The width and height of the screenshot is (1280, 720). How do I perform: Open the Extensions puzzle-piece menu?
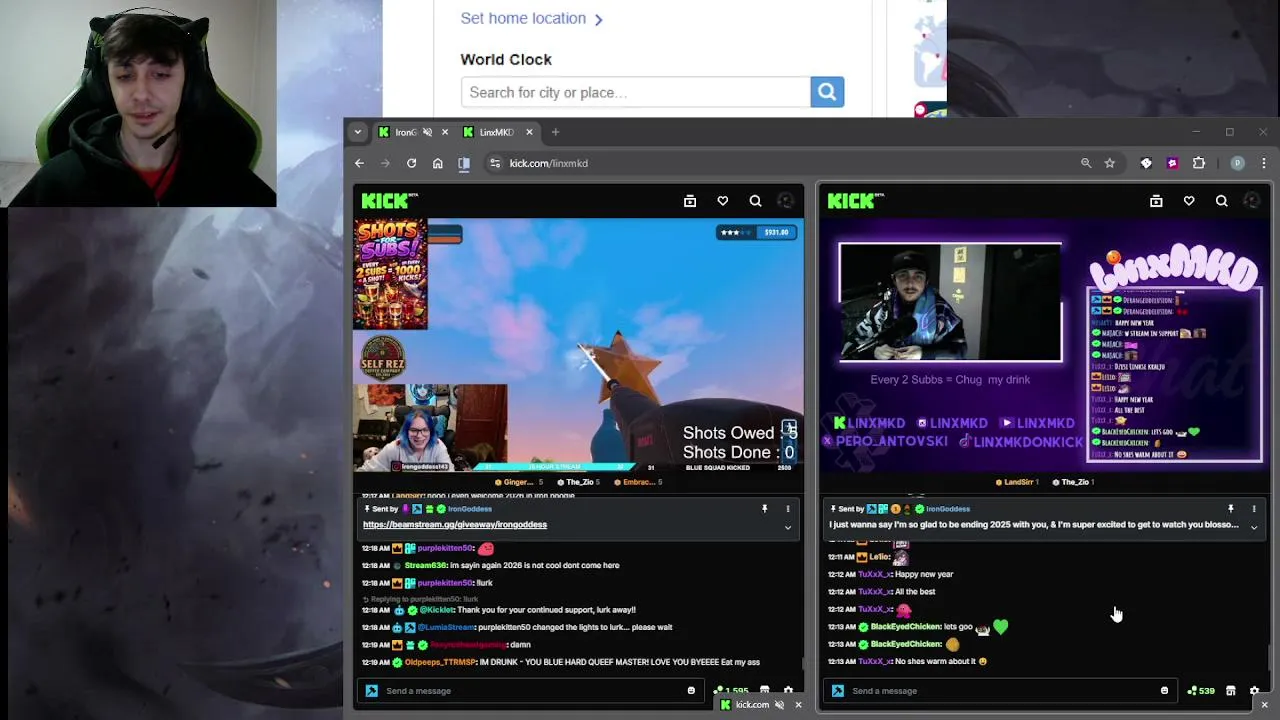pos(1199,163)
